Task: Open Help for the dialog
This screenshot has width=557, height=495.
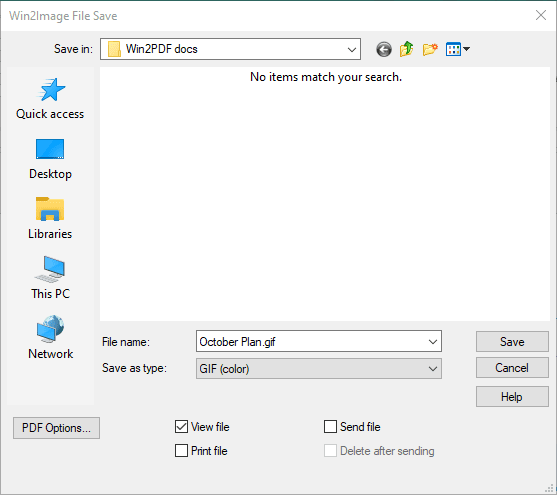Action: [x=512, y=397]
